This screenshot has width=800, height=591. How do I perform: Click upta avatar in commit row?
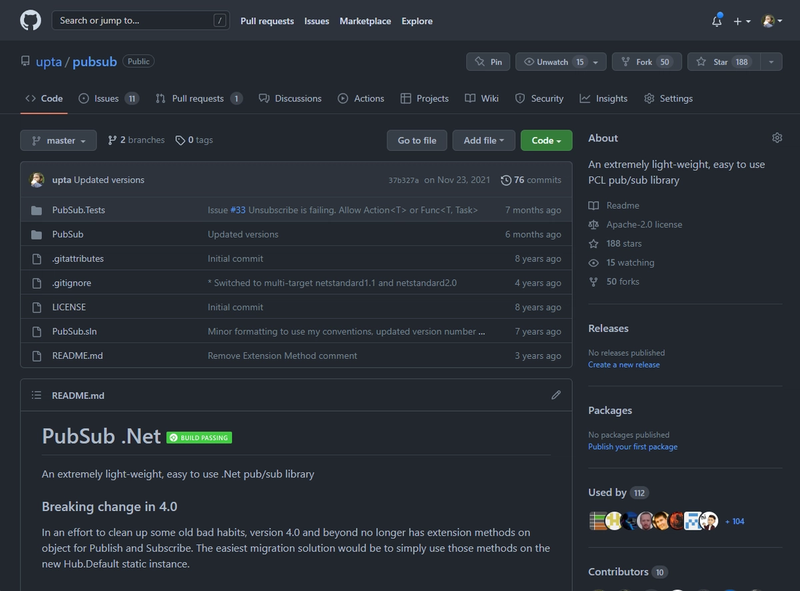point(37,180)
